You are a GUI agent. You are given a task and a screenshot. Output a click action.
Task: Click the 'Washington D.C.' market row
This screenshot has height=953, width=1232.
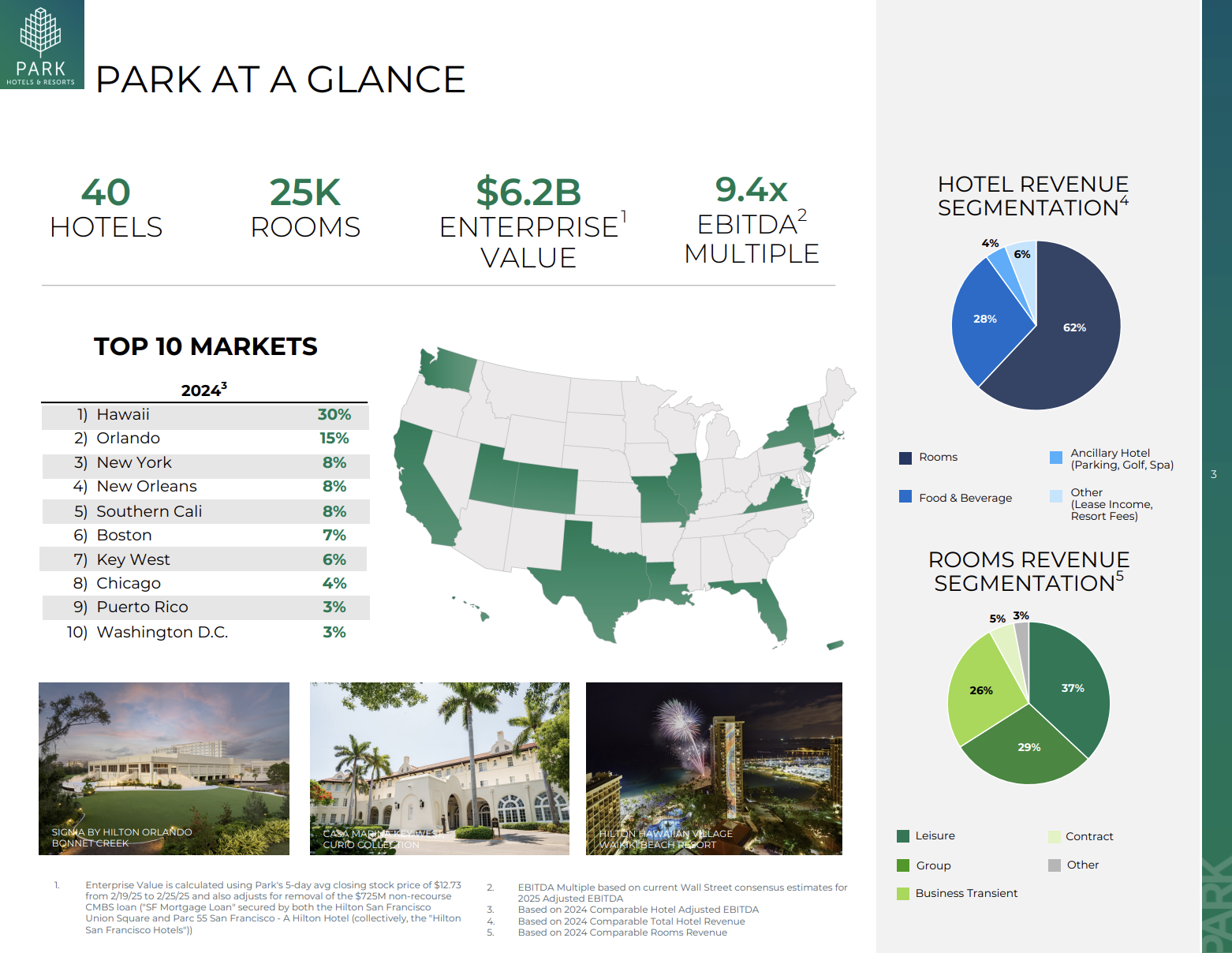pyautogui.click(x=205, y=632)
